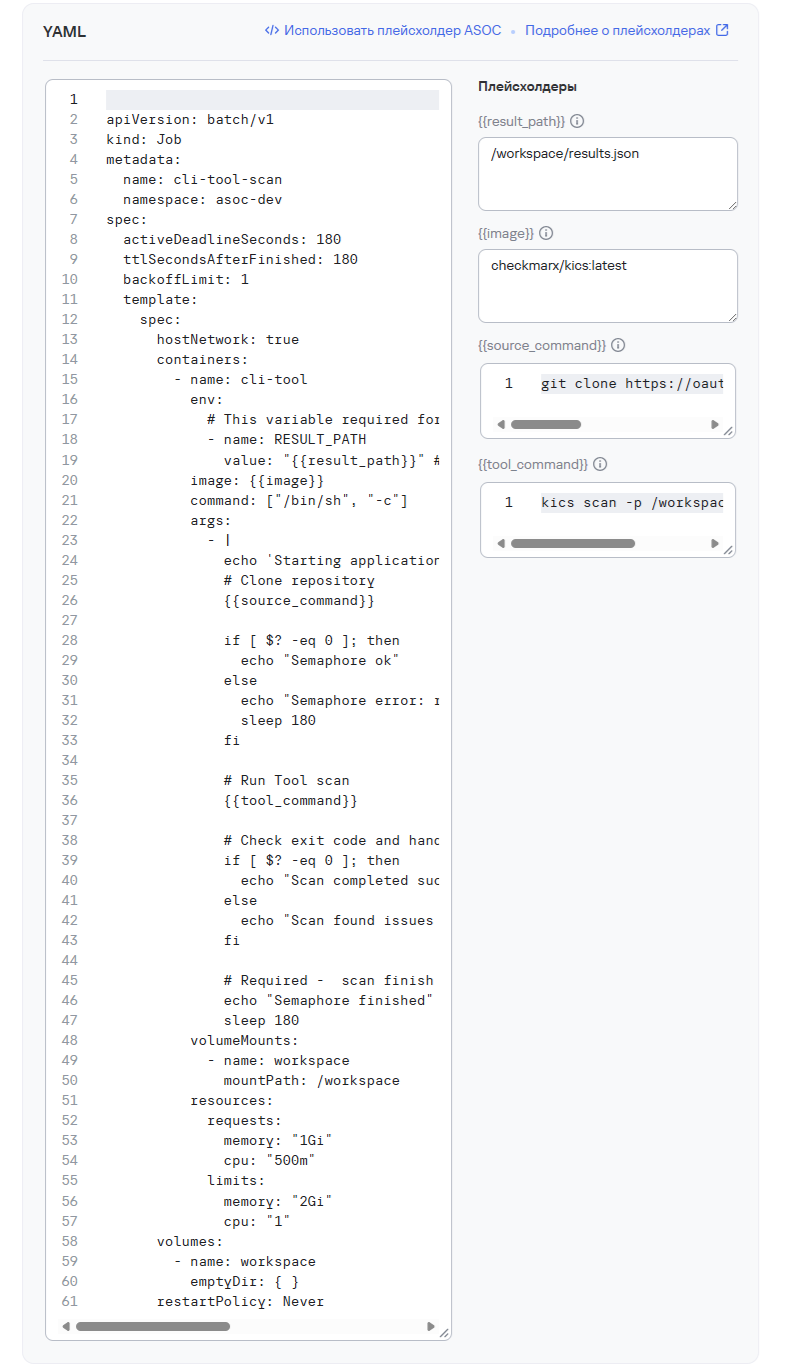Click YAML editor horizontal scrollbar thumb
This screenshot has width=798, height=1368.
tap(153, 1327)
